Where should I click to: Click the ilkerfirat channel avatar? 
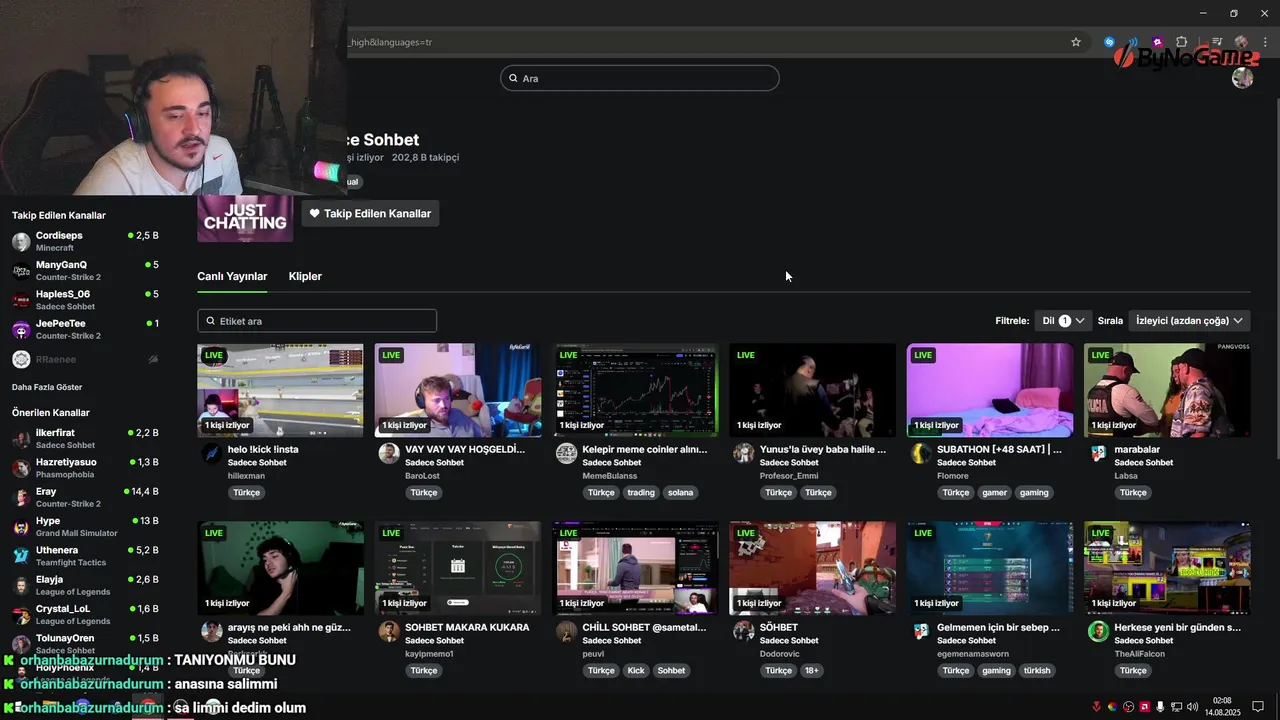(21, 438)
